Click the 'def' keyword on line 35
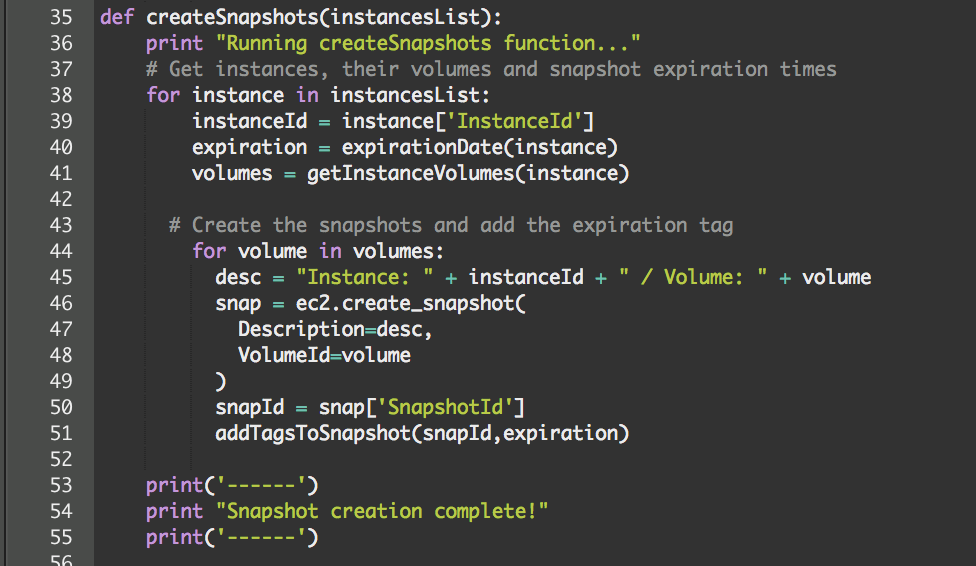The height and width of the screenshot is (566, 976). (x=117, y=17)
